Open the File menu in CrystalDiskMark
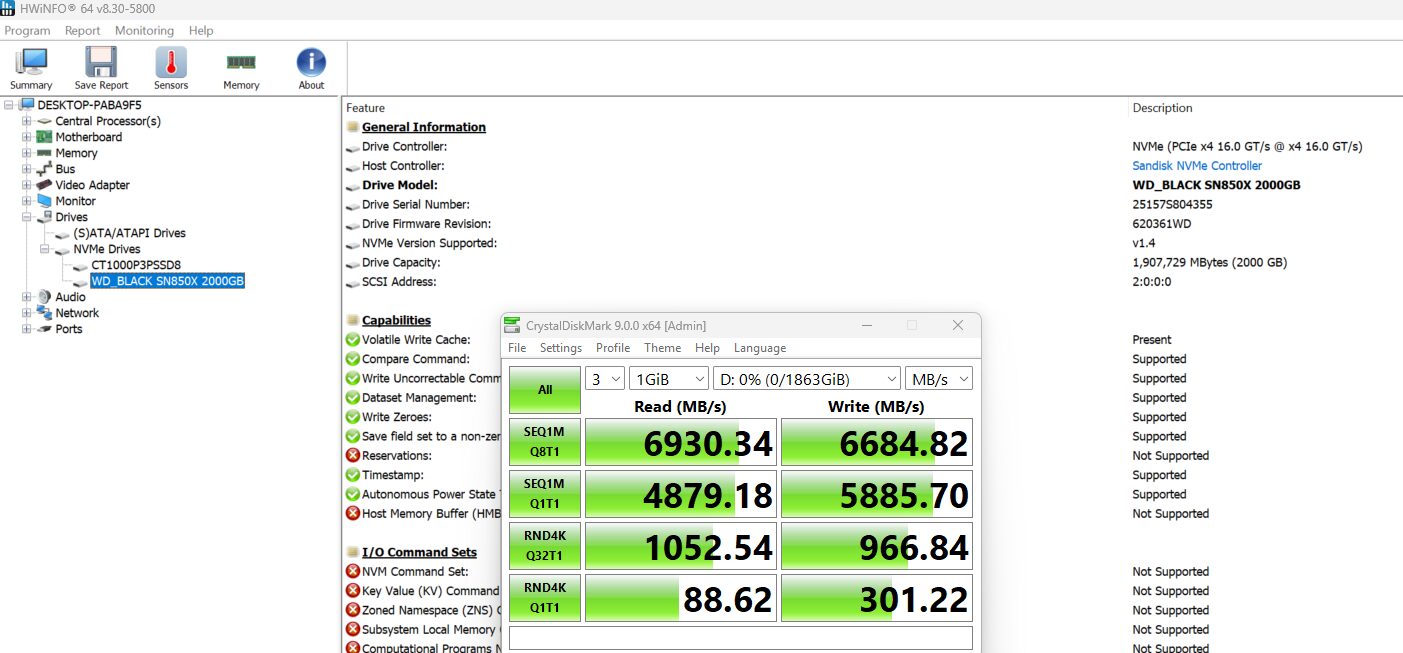 point(517,348)
